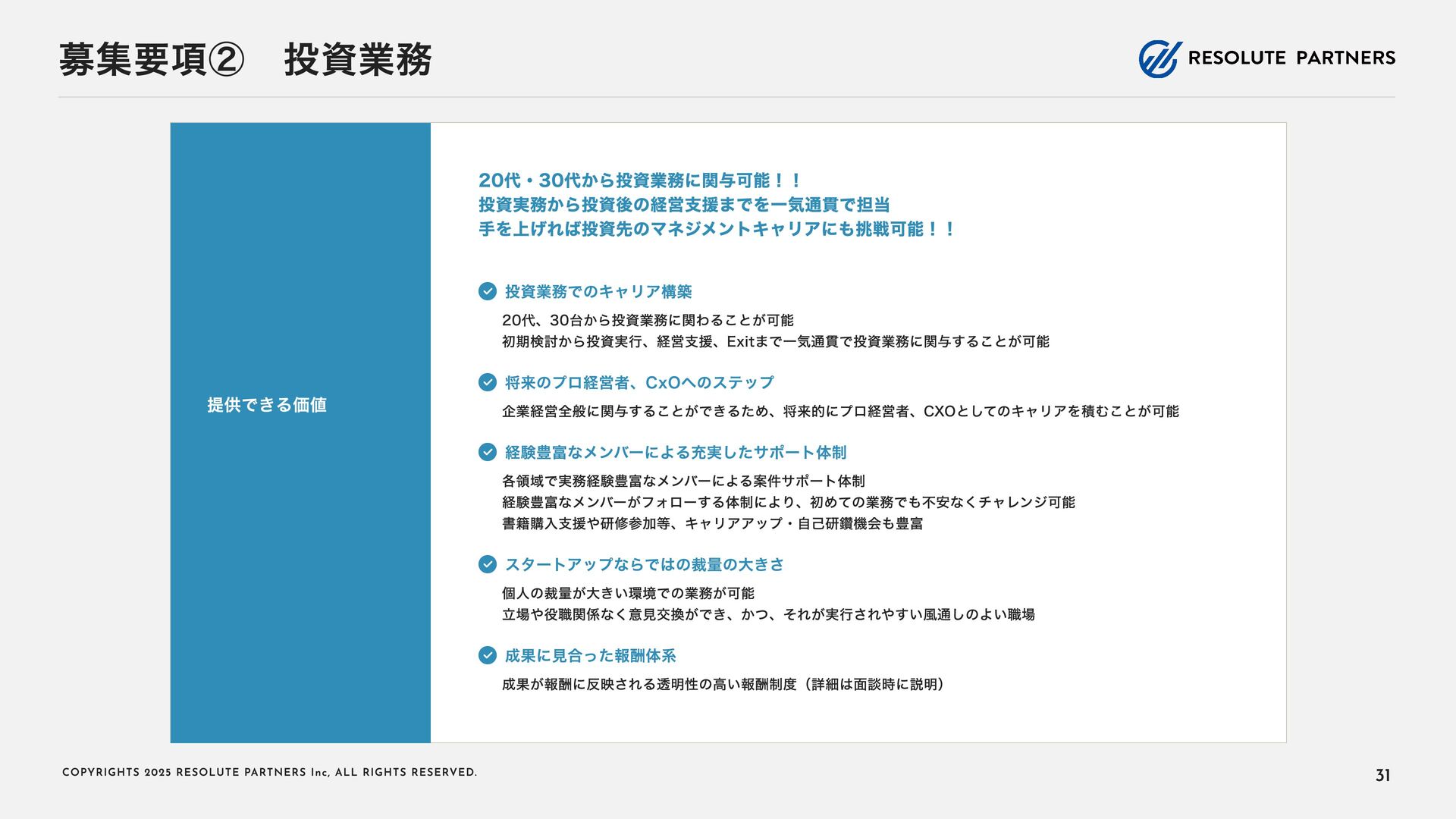Click the heading 経験豊富なメンバーによる充実したサポート体制

pyautogui.click(x=676, y=453)
